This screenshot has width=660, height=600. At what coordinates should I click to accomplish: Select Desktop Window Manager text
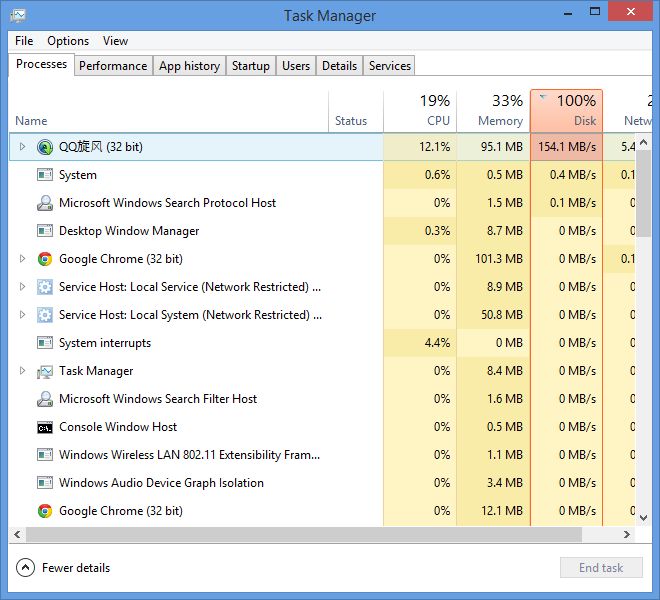coord(129,231)
